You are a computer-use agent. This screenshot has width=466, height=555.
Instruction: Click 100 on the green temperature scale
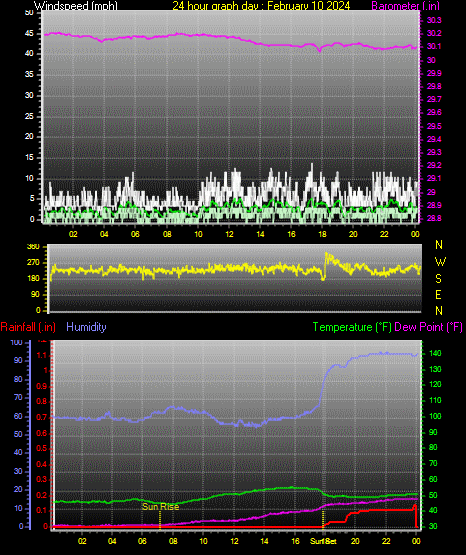(435, 416)
